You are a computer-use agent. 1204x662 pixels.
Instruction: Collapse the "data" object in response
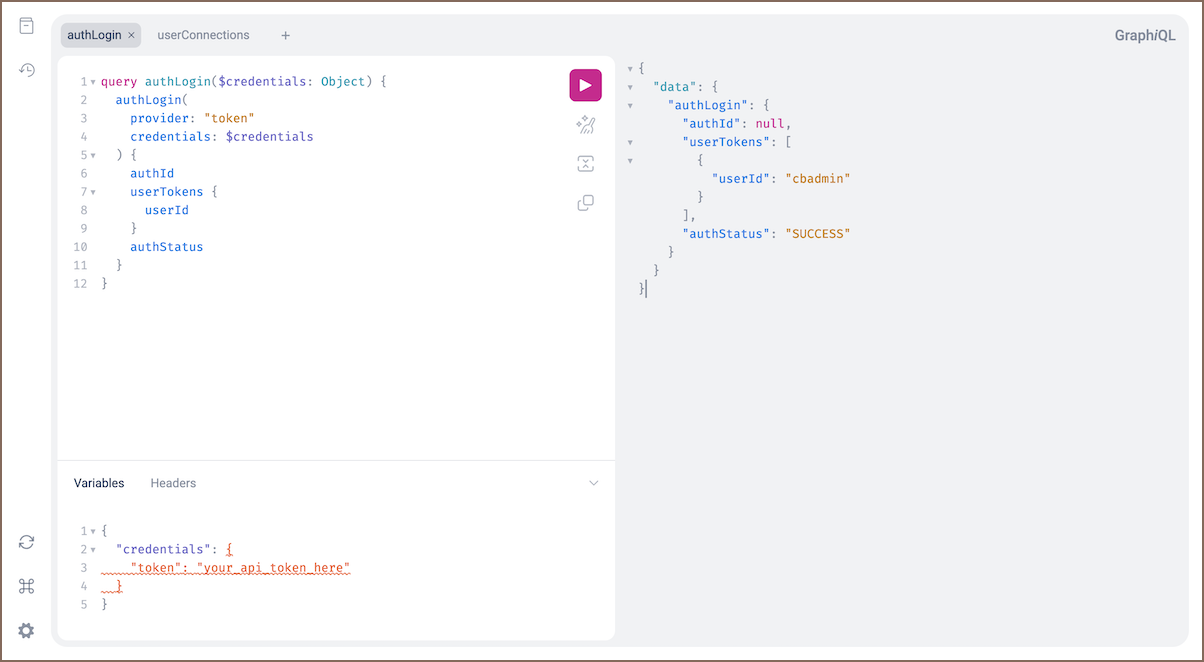tap(630, 87)
